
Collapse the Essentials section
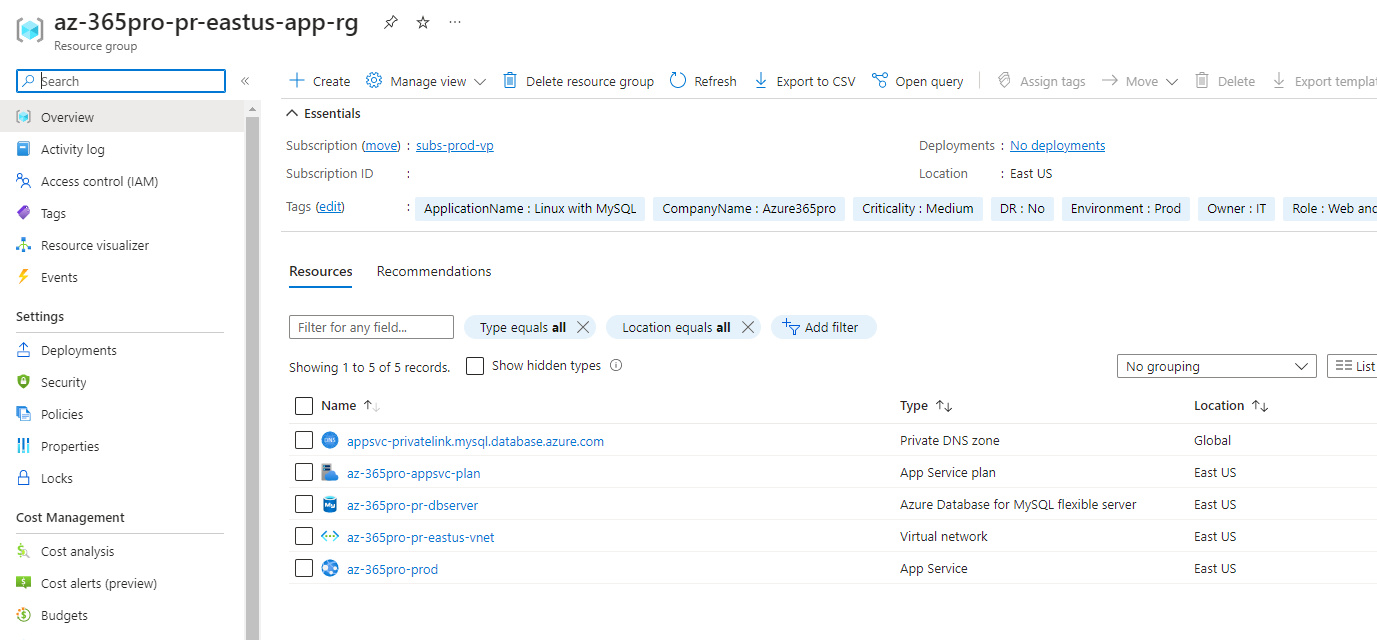[x=324, y=114]
